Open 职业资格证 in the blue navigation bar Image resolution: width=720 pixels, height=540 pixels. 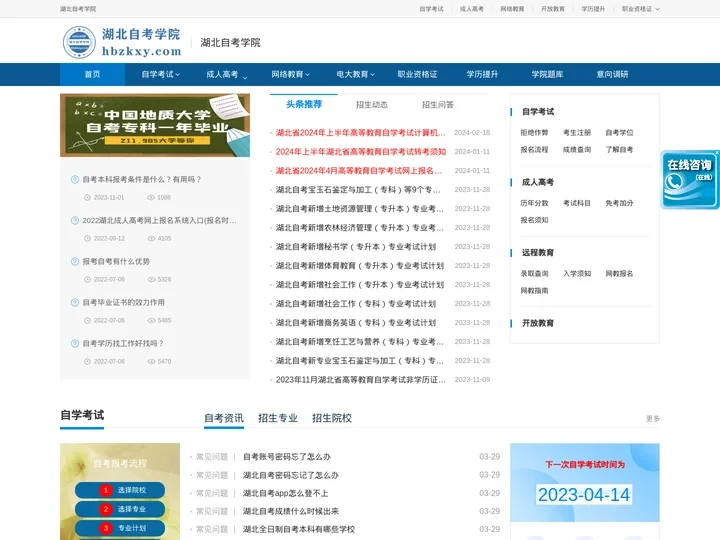417,74
